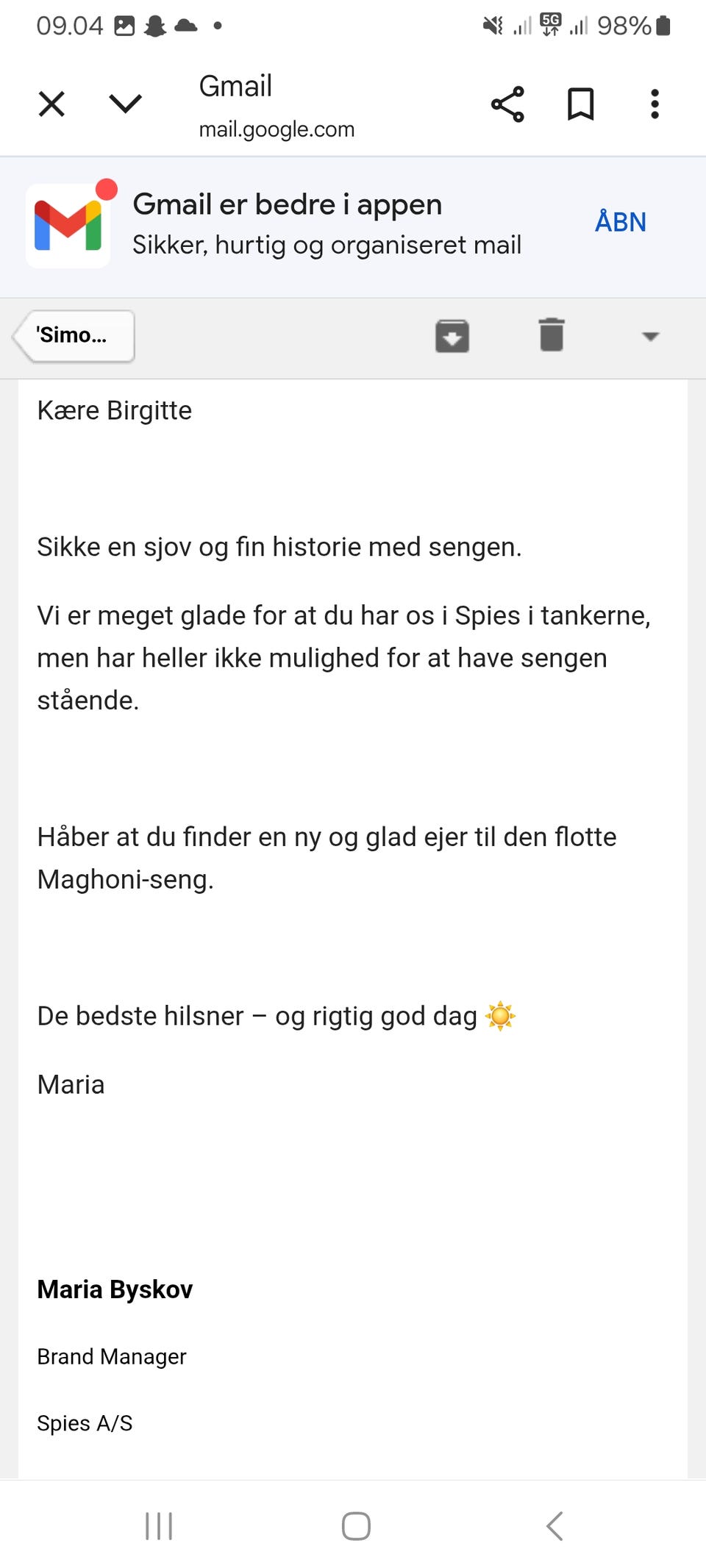Viewport: 706px width, 1568px height.
Task: Tap the back arrow in navigation bar
Action: click(x=554, y=1526)
